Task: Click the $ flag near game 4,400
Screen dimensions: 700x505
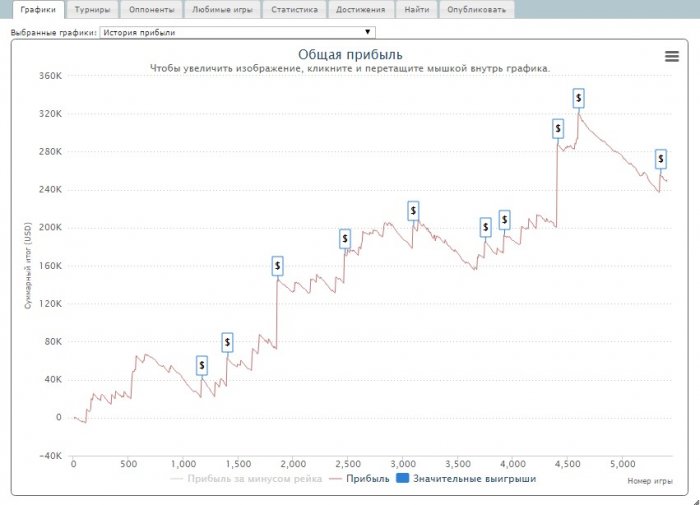Action: click(x=558, y=129)
